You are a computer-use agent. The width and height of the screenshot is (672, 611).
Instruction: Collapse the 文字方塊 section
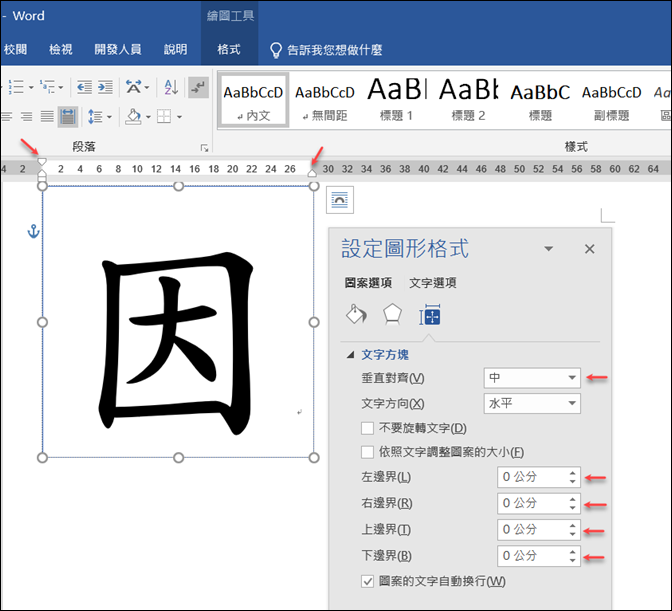pos(351,355)
